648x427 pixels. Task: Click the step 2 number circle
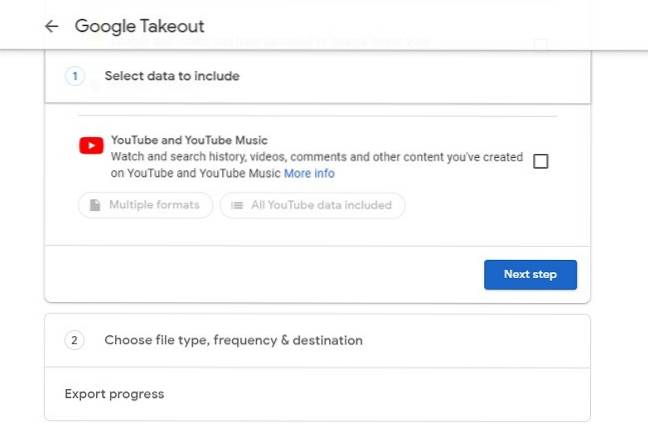(x=74, y=340)
